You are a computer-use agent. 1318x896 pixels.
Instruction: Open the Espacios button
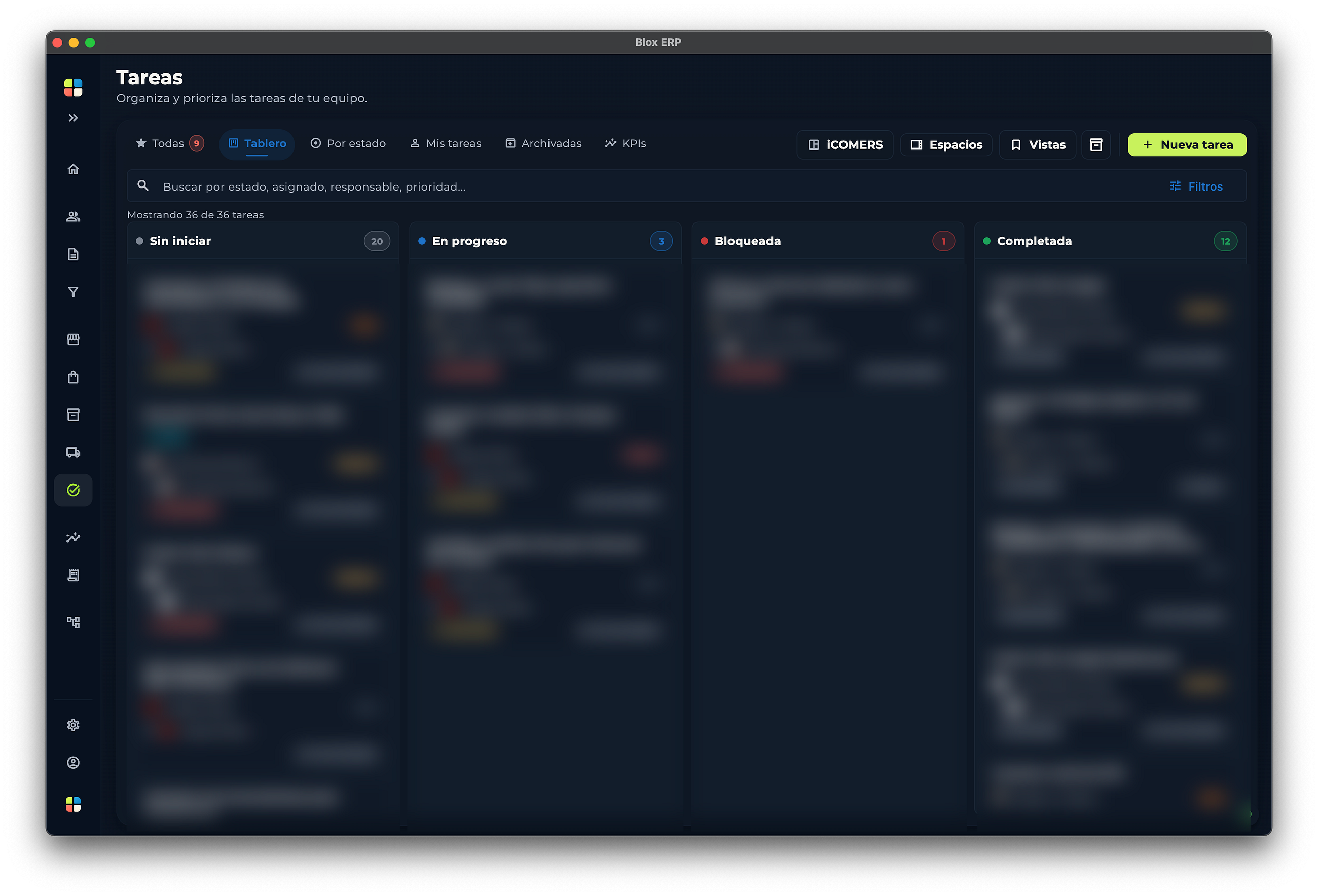pyautogui.click(x=946, y=144)
